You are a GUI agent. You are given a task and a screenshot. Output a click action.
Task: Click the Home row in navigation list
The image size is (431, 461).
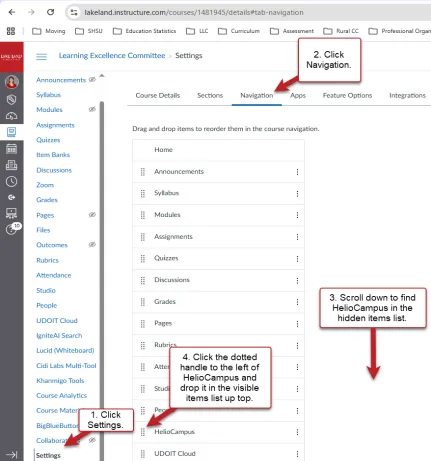218,150
